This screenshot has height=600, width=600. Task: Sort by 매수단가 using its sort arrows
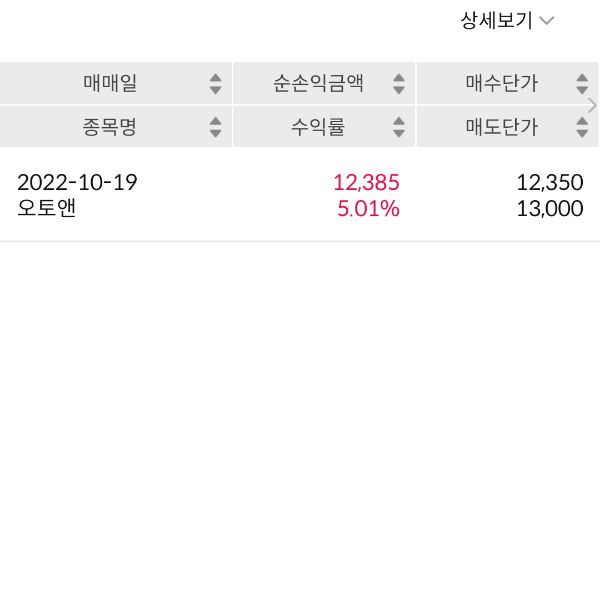pyautogui.click(x=582, y=84)
